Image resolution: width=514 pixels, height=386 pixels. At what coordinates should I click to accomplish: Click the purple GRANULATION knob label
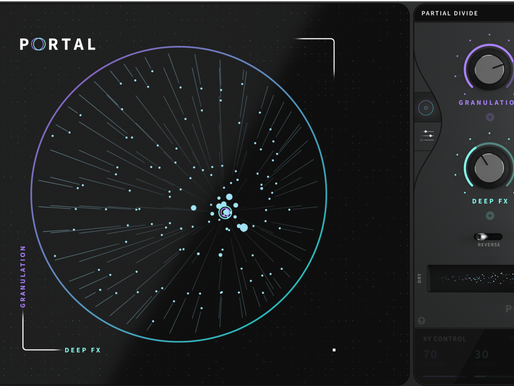486,103
